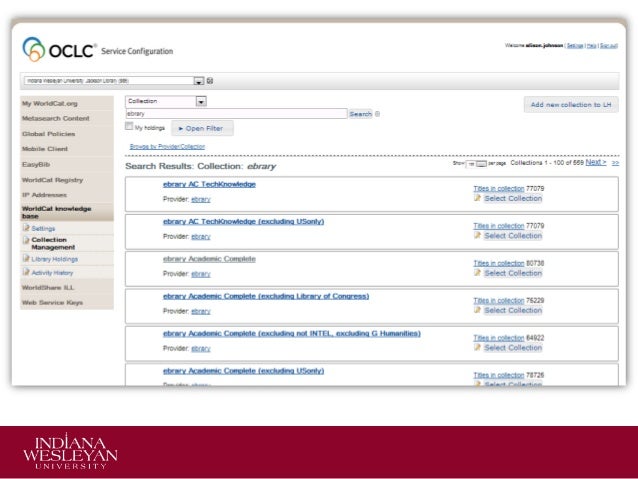Expand the Open Filter panel
Screen dimensions: 638x479
(202, 128)
